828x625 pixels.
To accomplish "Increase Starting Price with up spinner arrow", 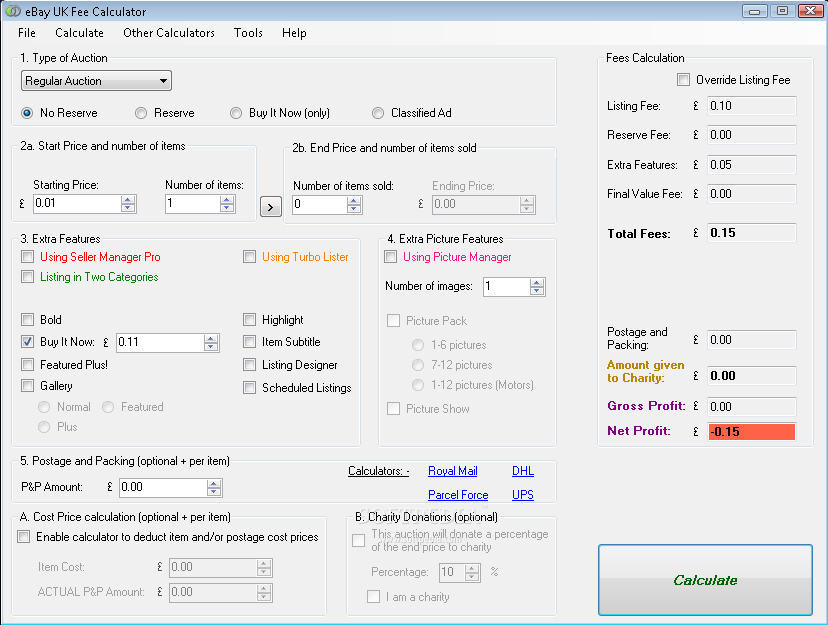I will [128, 200].
